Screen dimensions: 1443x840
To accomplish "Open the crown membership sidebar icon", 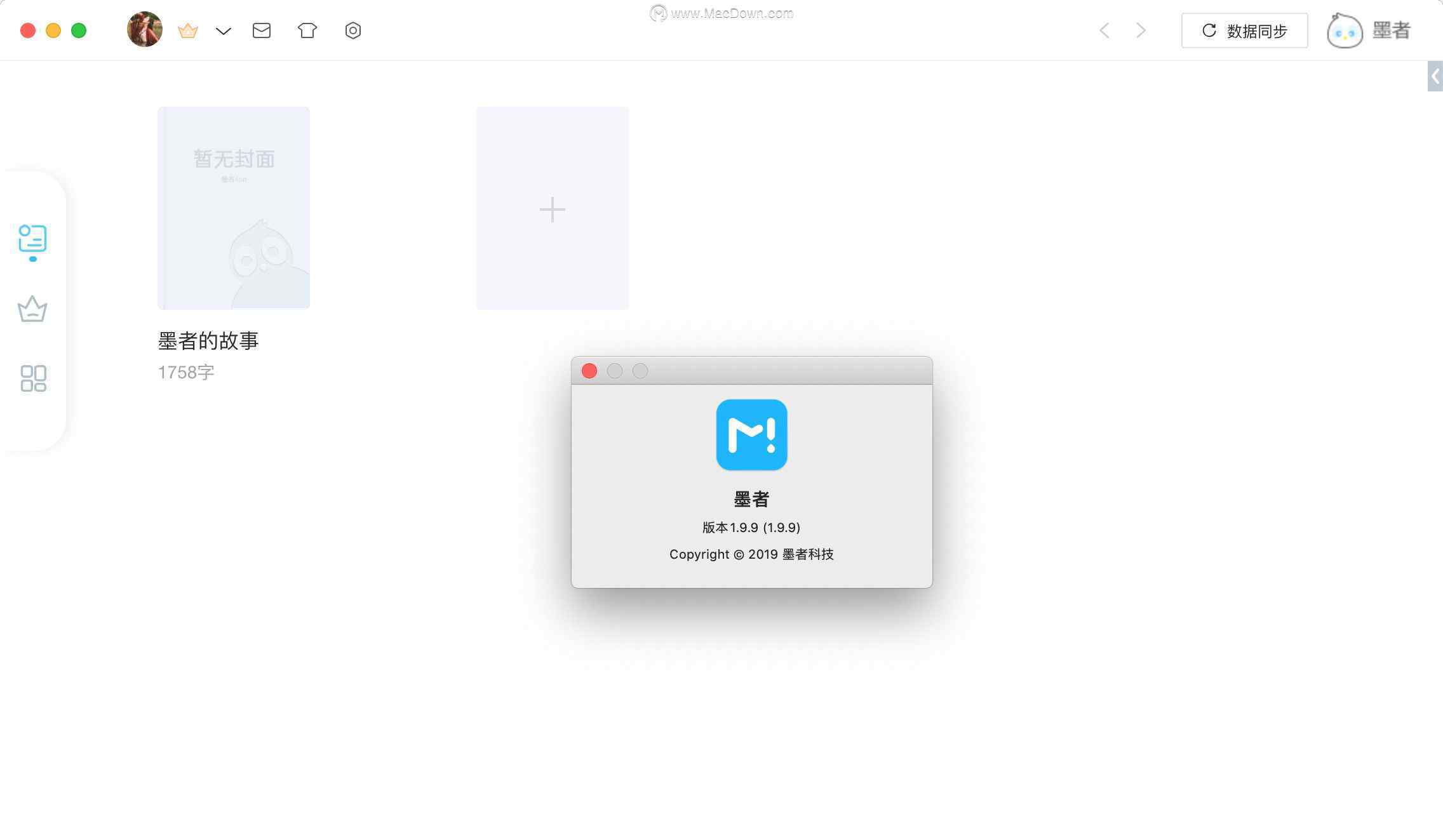I will click(32, 309).
